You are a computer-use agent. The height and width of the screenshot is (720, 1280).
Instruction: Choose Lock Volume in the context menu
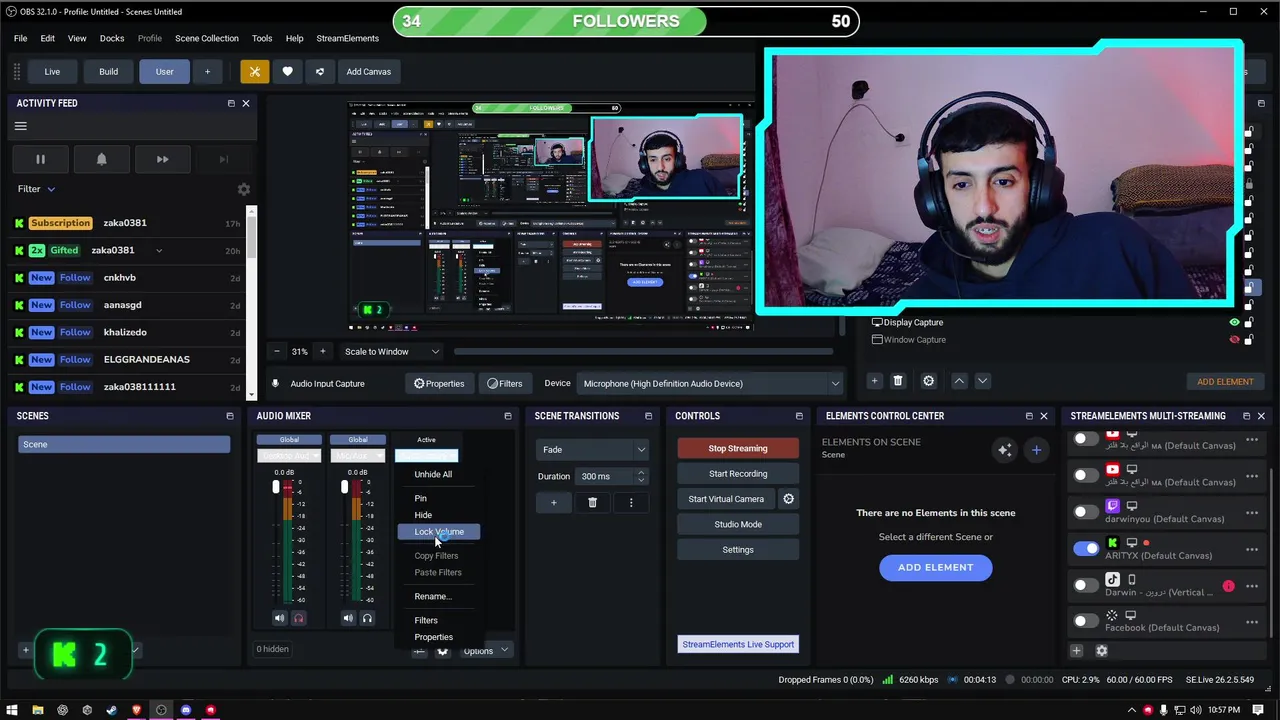tap(439, 532)
